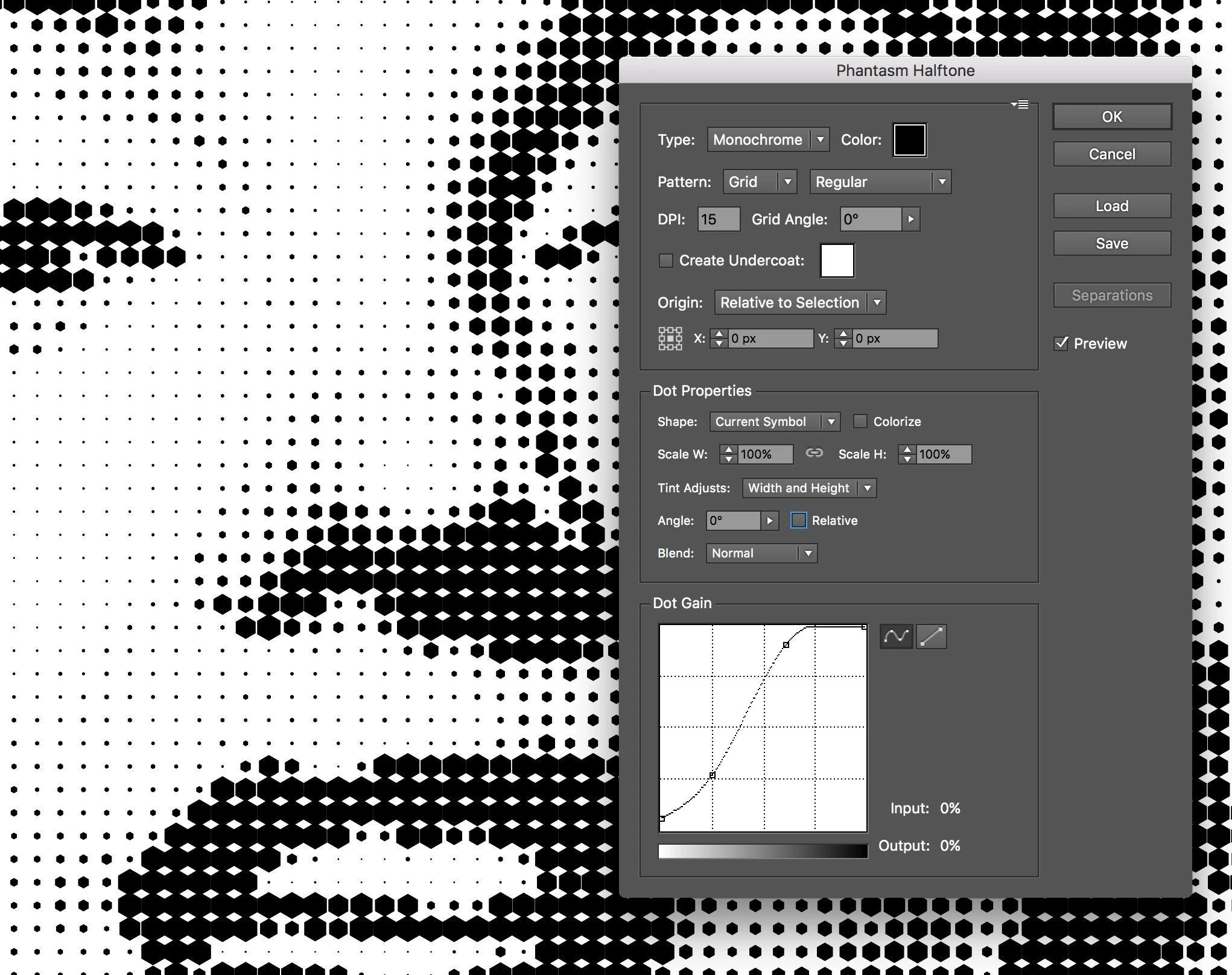Click the smooth curve mode icon
Image resolution: width=1232 pixels, height=975 pixels.
tap(896, 637)
